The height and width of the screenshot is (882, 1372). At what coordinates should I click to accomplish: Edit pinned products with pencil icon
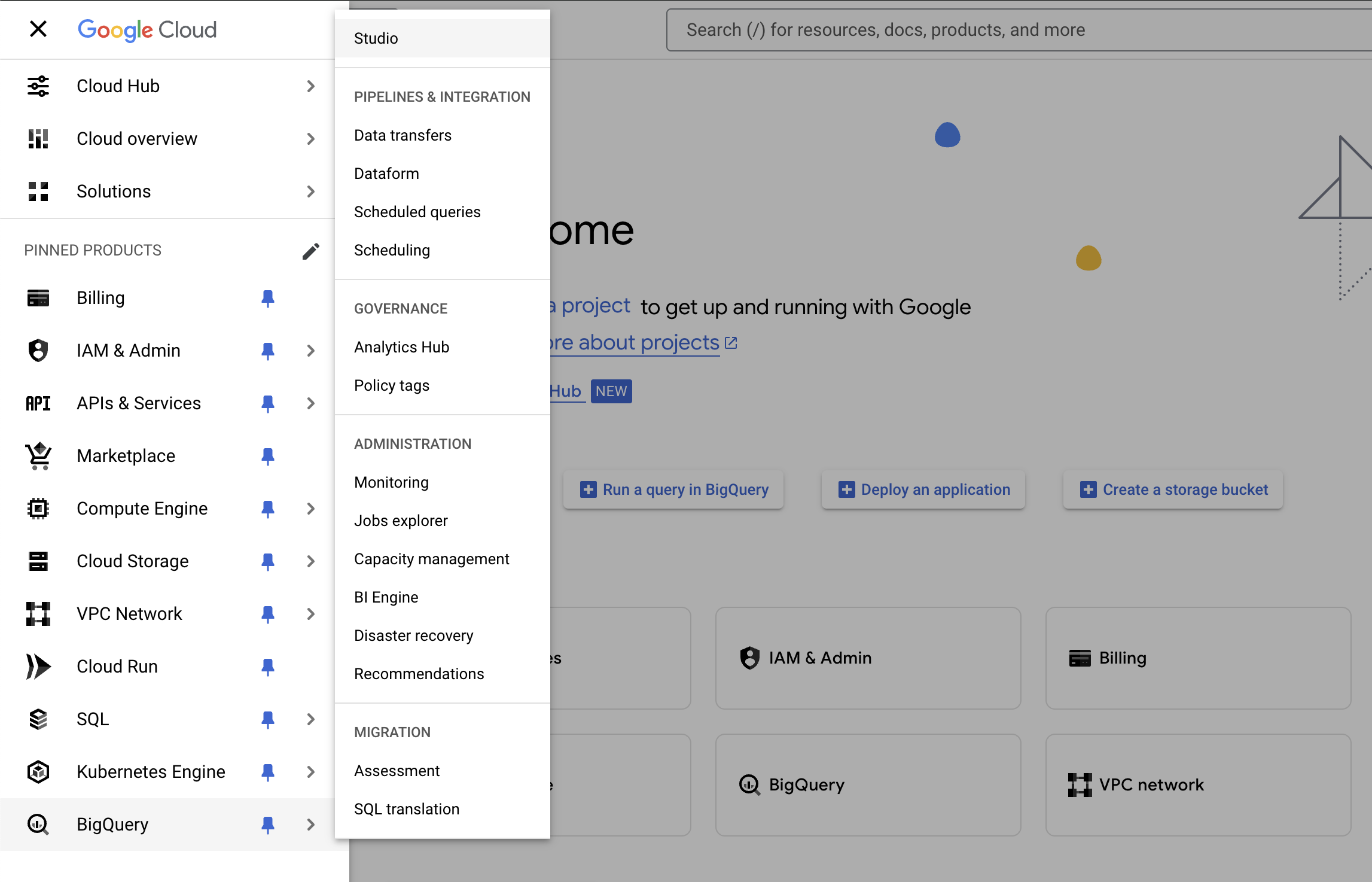coord(310,251)
